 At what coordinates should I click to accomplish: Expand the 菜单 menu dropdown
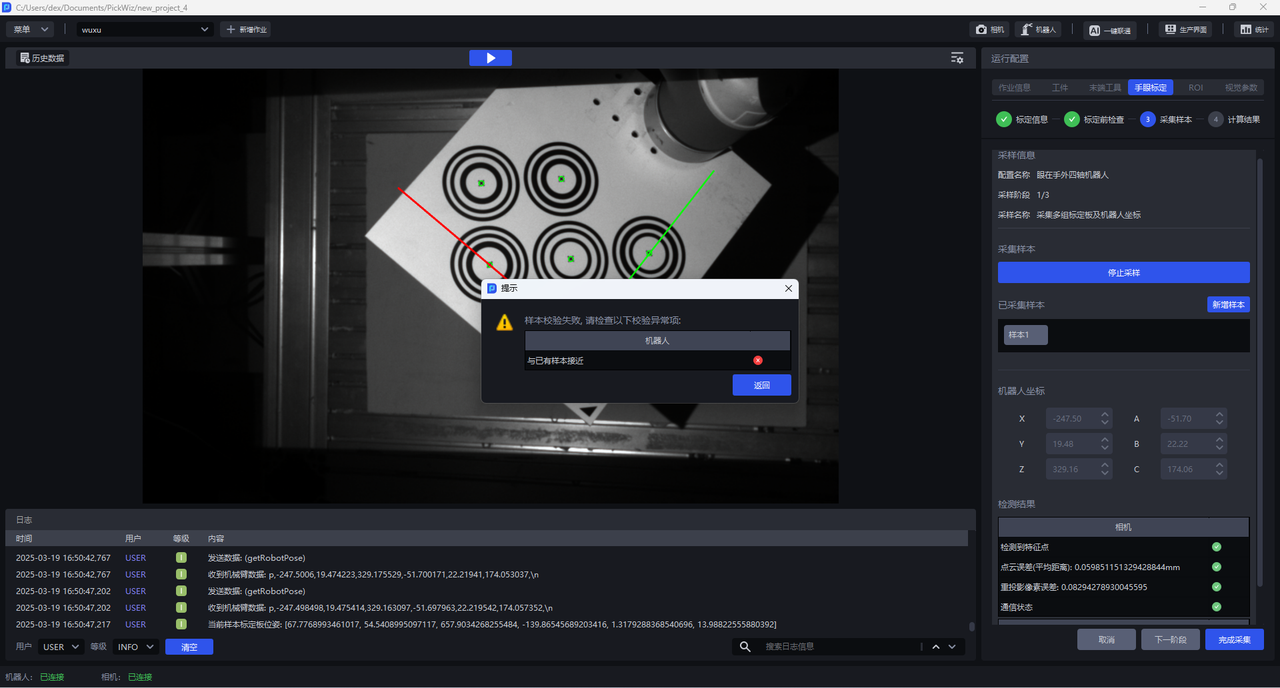pos(32,30)
